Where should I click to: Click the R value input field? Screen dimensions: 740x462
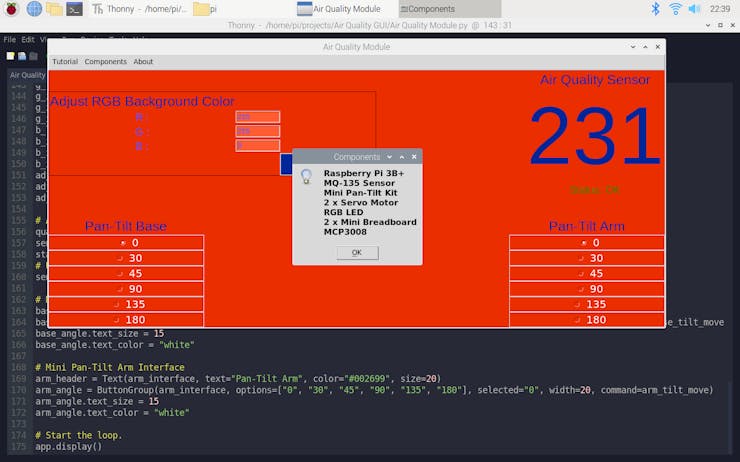click(258, 117)
